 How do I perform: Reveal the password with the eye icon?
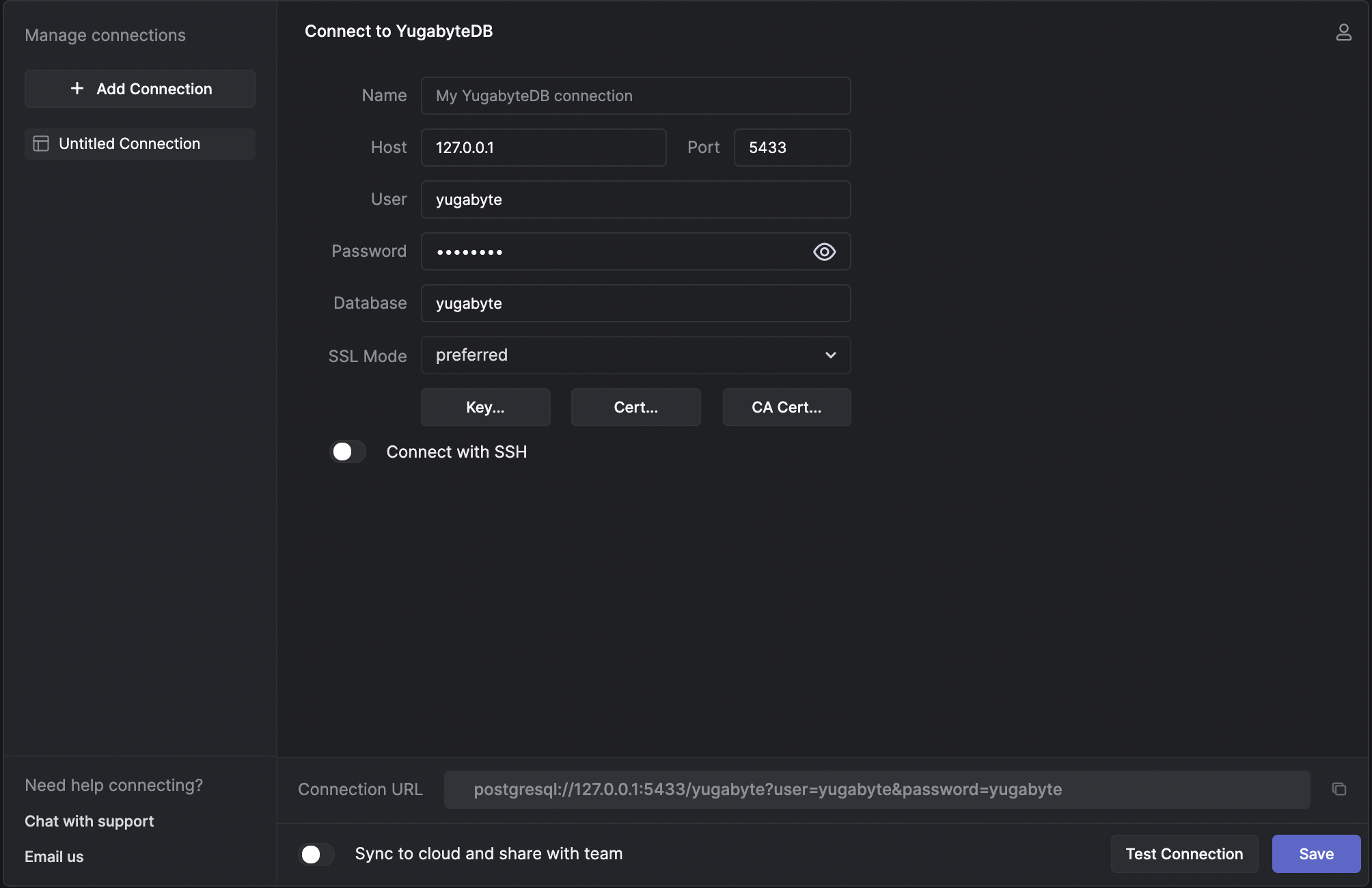click(824, 251)
